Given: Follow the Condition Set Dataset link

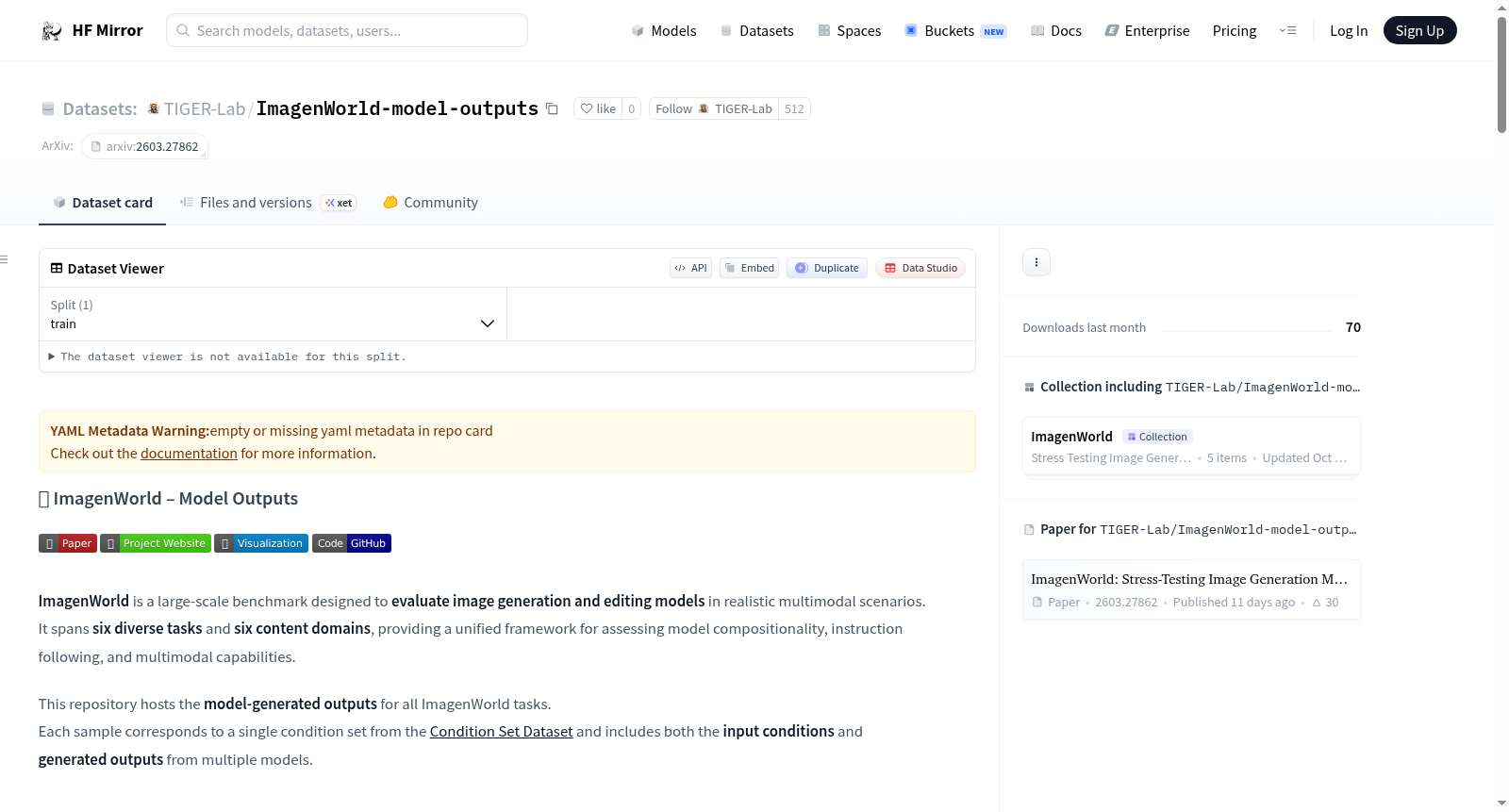Looking at the screenshot, I should pyautogui.click(x=502, y=732).
